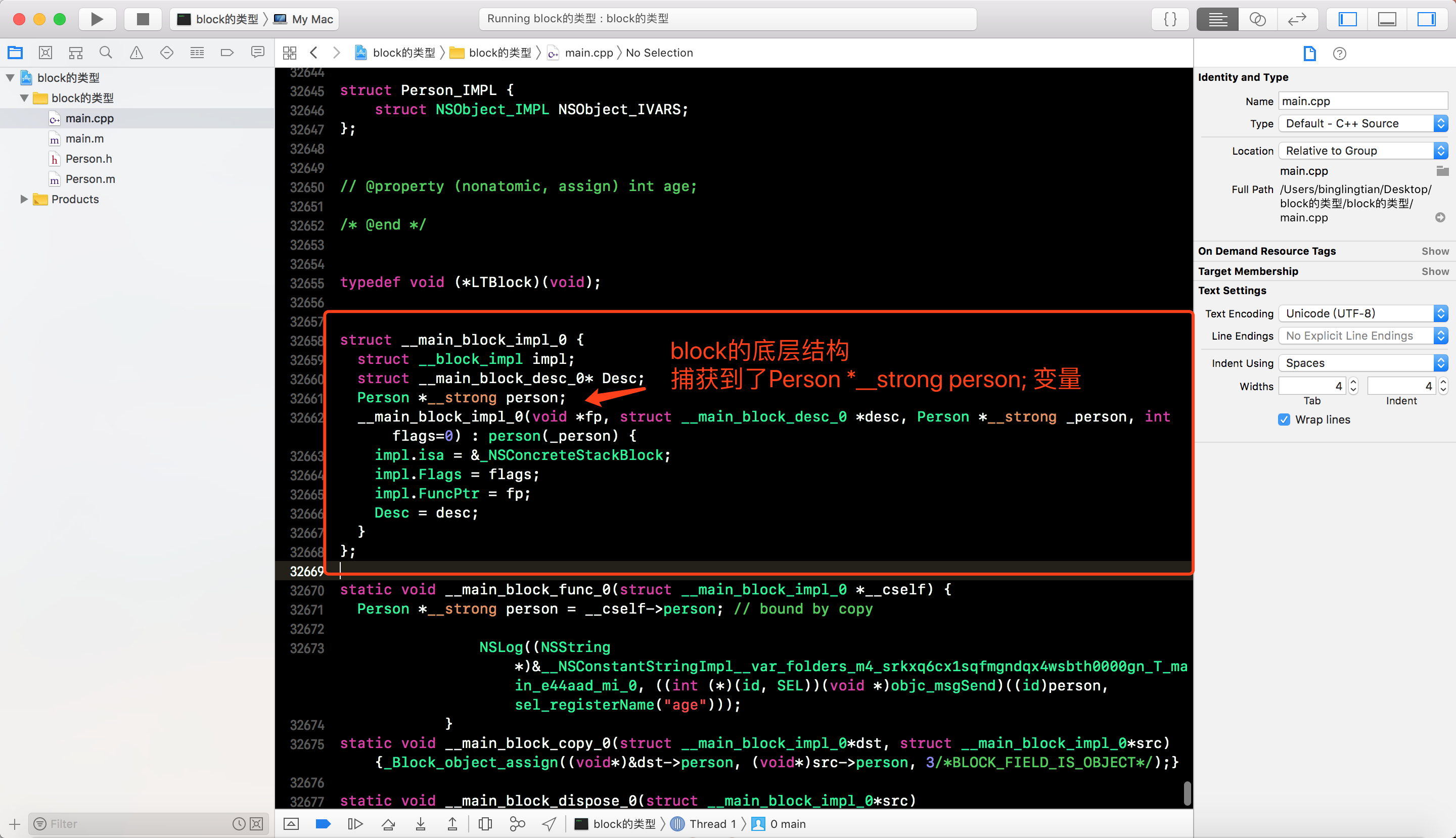Open the Find navigator search icon
Viewport: 1456px width, 838px height.
(105, 53)
